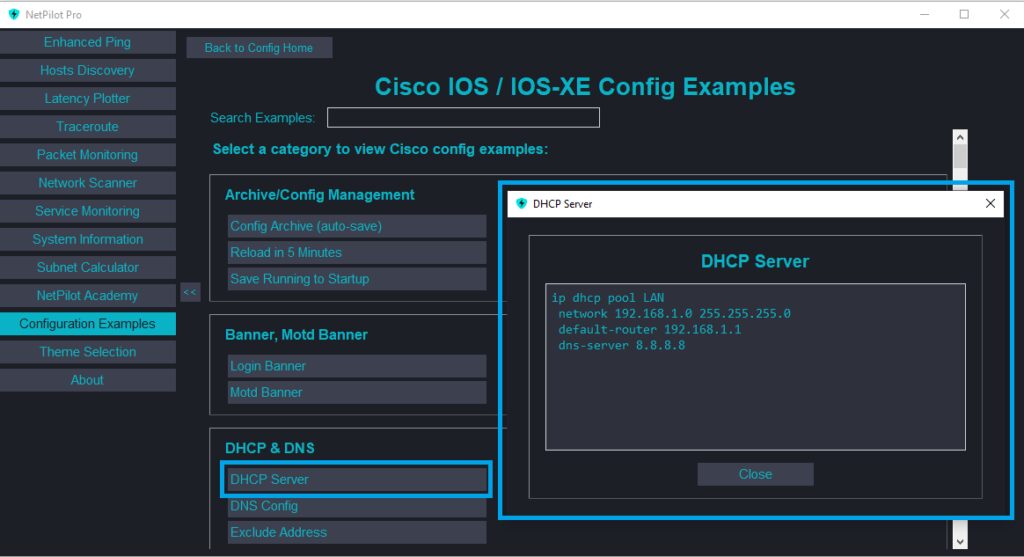Open Theme Selection

[88, 351]
